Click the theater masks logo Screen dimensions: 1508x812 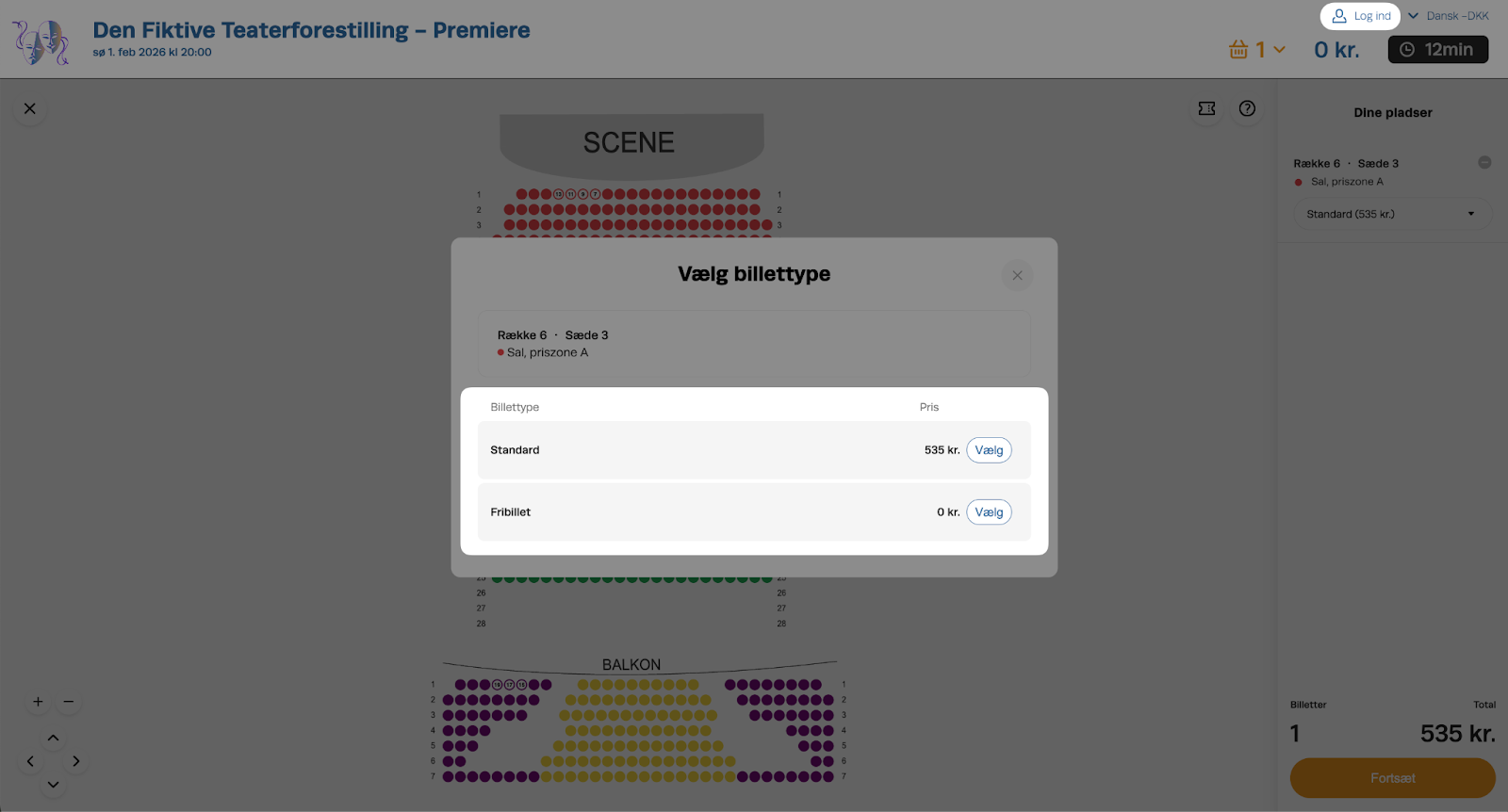[x=41, y=41]
